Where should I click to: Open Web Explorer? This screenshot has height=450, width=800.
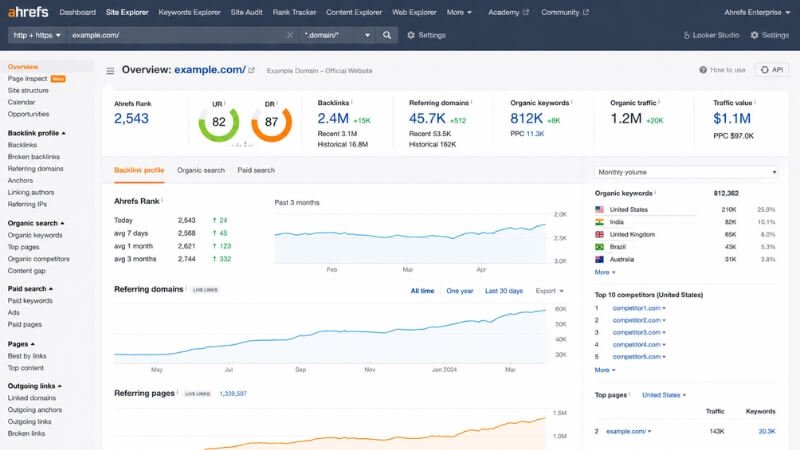[x=414, y=12]
